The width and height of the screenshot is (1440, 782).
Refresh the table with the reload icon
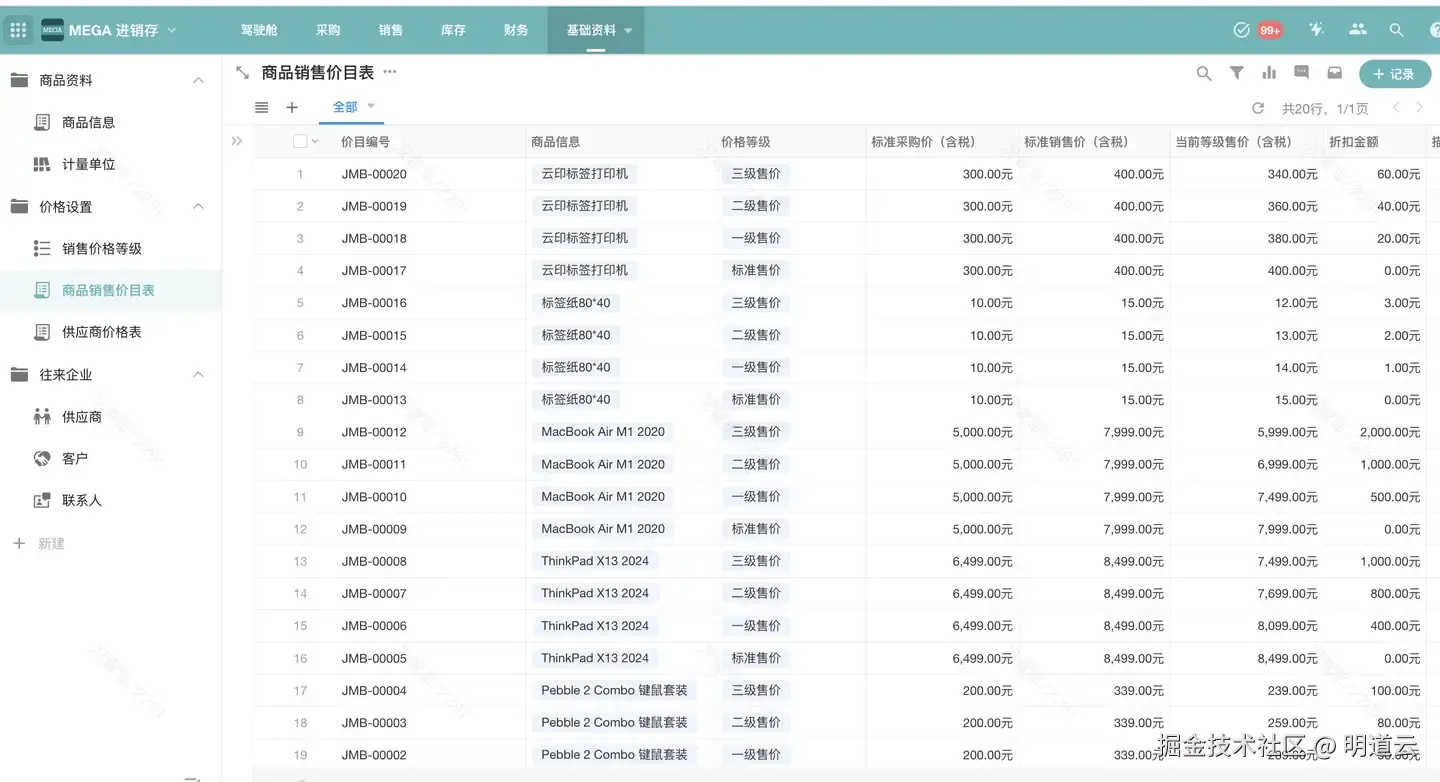pyautogui.click(x=1258, y=108)
